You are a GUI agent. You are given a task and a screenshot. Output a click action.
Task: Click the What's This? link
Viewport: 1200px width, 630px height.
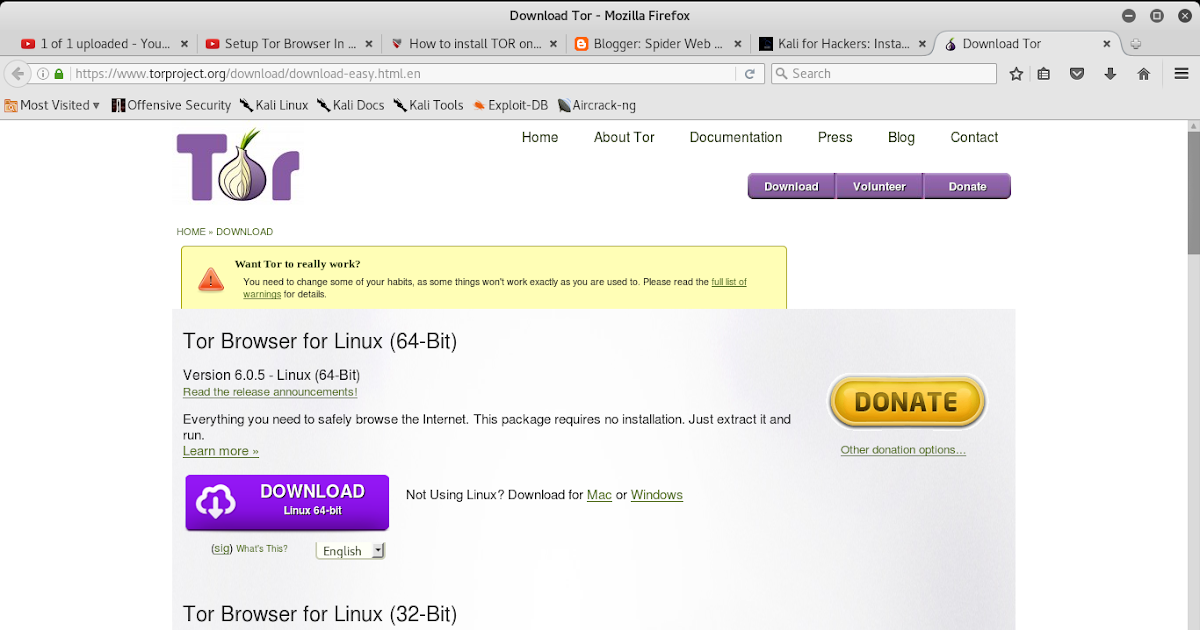262,549
